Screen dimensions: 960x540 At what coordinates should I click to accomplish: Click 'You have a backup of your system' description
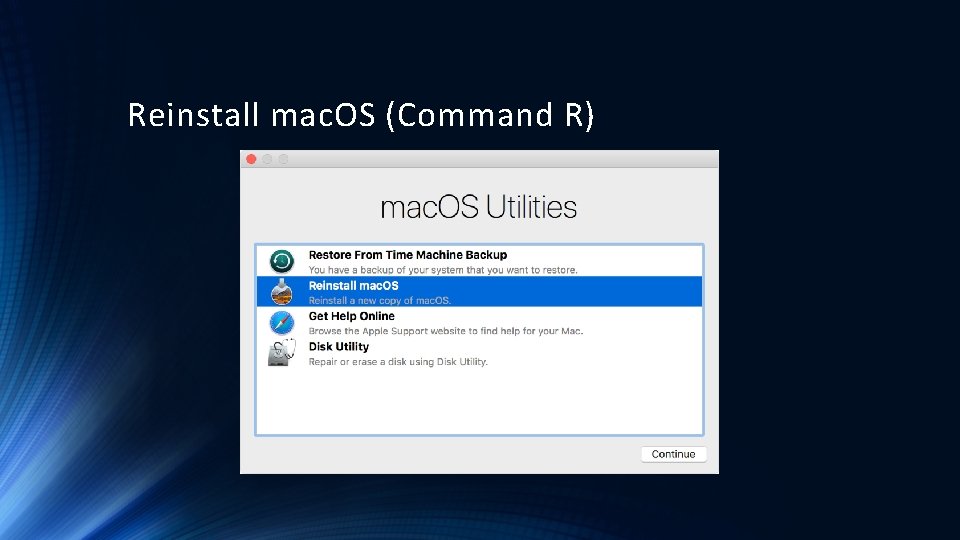pos(443,270)
